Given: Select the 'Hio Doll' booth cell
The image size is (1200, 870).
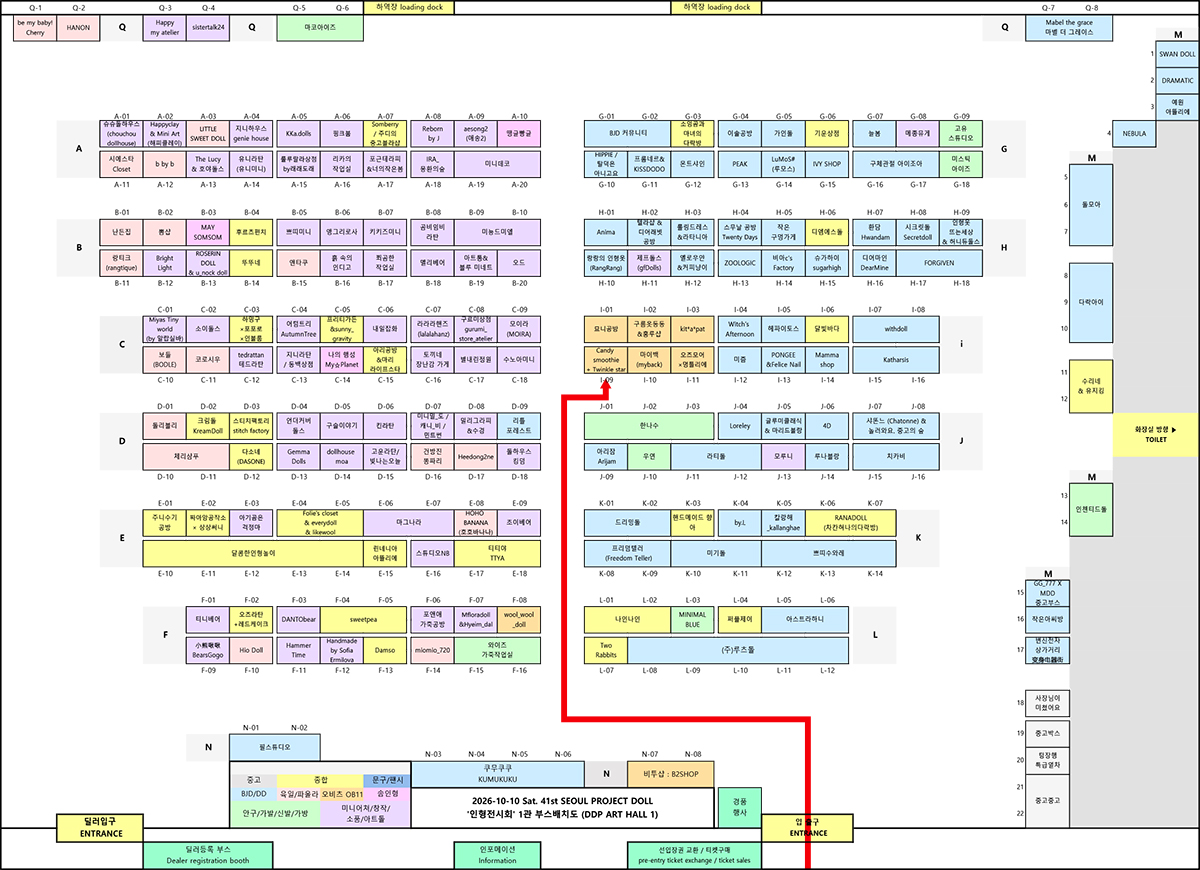Looking at the screenshot, I should (x=251, y=650).
